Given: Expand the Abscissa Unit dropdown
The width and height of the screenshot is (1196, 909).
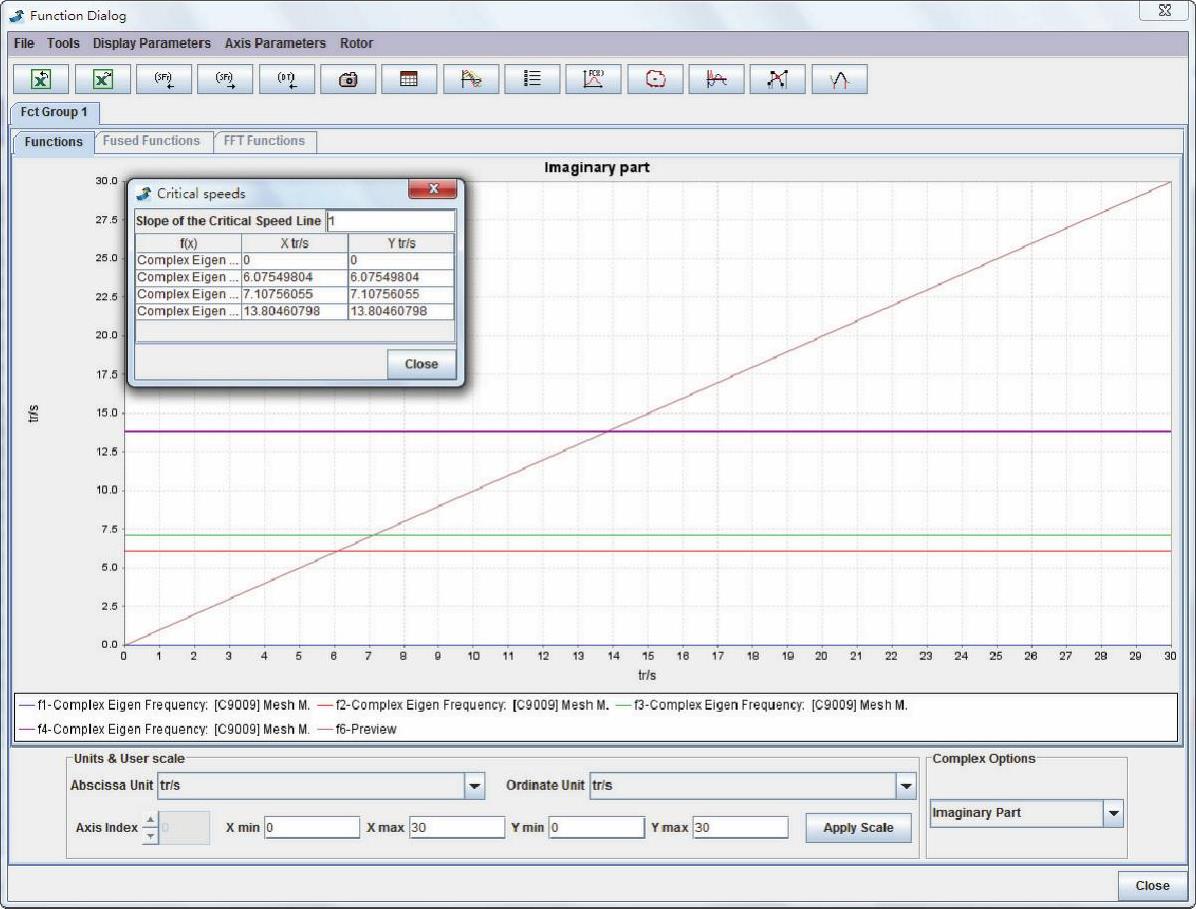Looking at the screenshot, I should coord(475,786).
